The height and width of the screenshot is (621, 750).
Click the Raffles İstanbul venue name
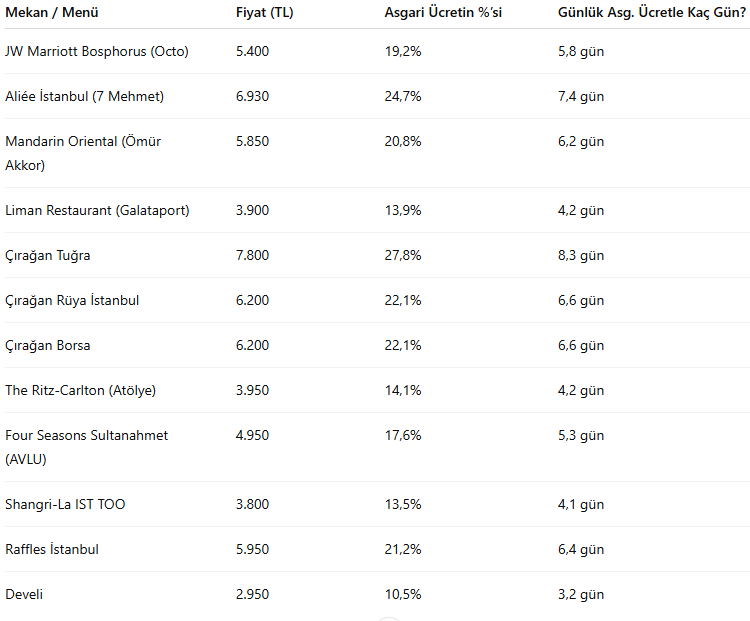tap(52, 549)
